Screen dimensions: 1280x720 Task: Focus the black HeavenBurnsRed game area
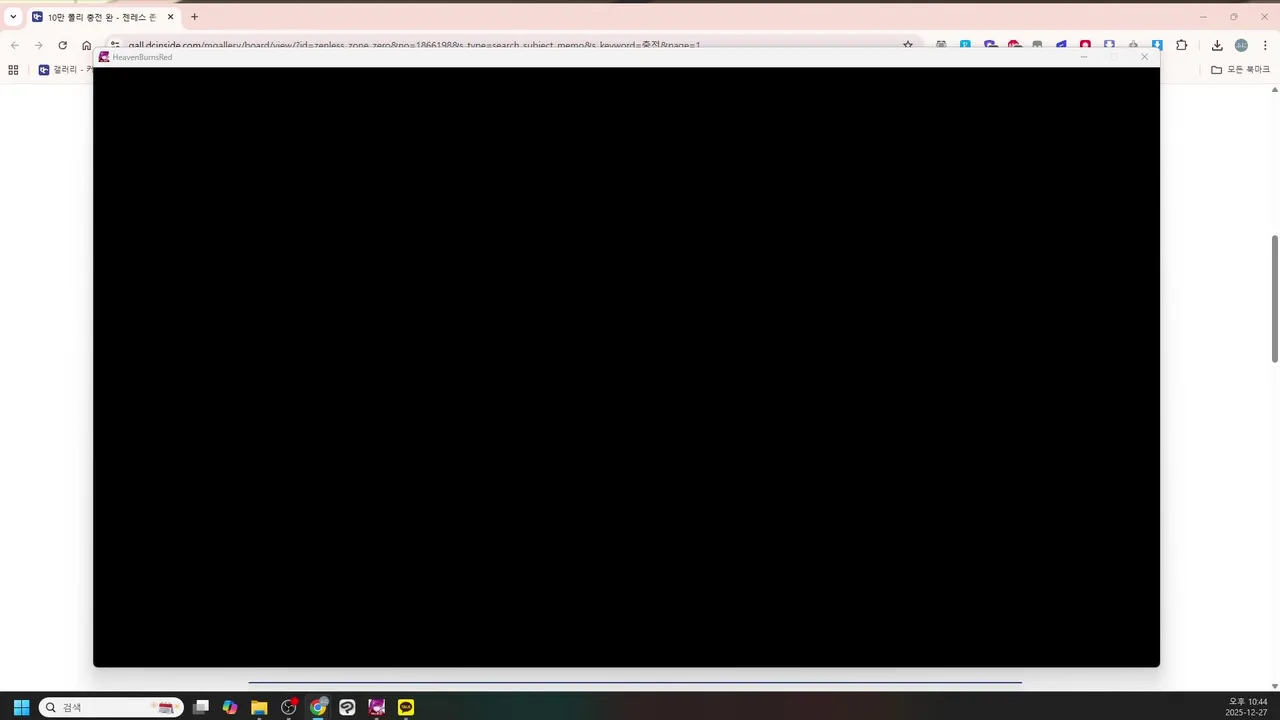pyautogui.click(x=626, y=367)
